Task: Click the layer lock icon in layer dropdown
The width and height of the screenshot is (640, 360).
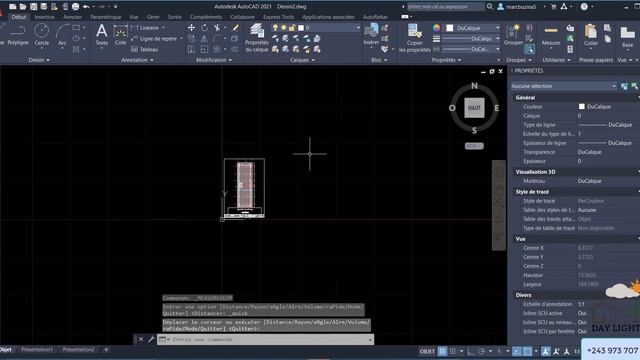Action: tap(292, 28)
